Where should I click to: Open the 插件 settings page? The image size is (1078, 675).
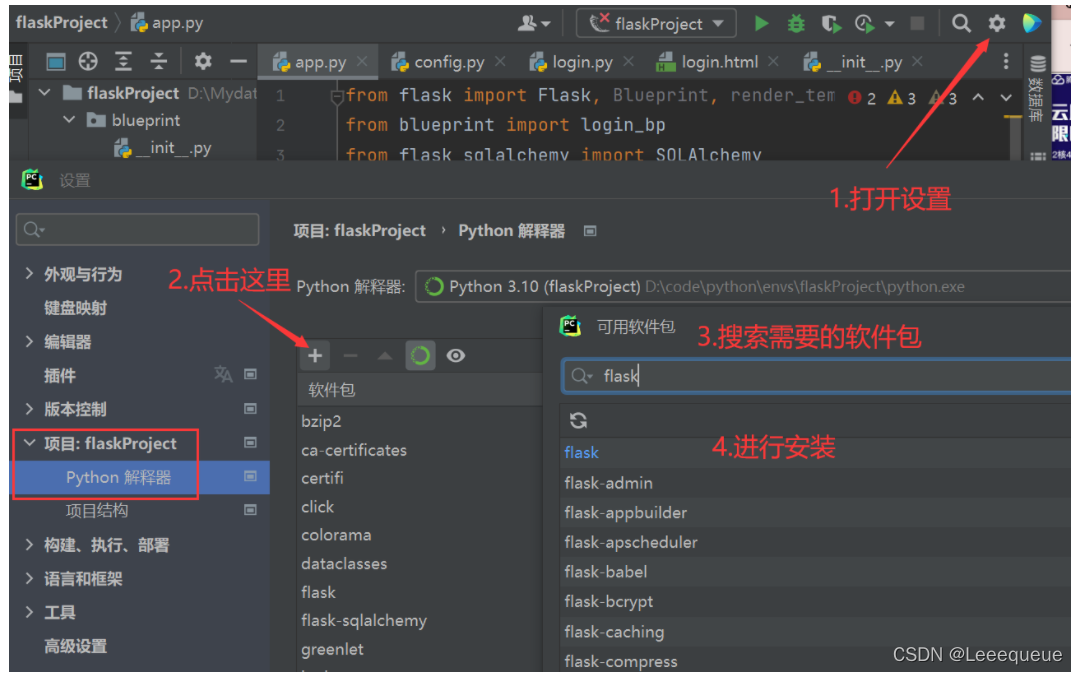60,375
